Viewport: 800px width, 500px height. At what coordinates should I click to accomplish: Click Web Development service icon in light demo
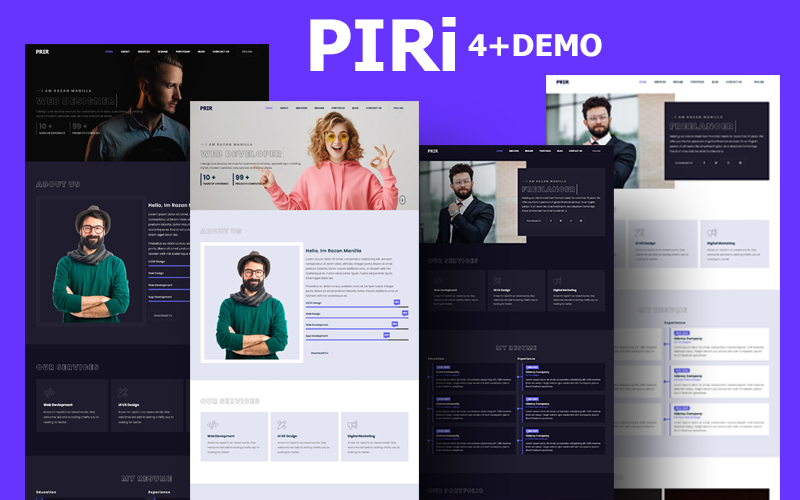click(x=212, y=424)
